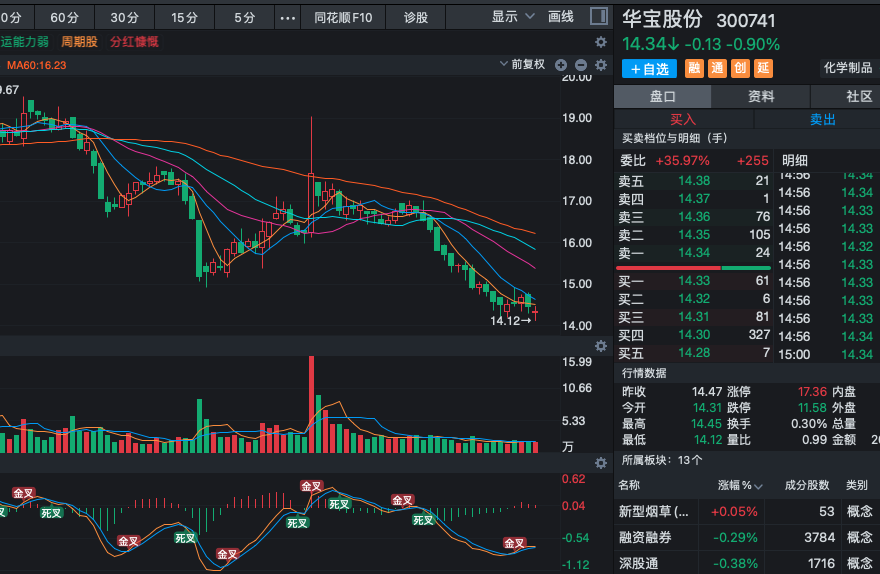The image size is (880, 574).
Task: Toggle the side panel layout icon
Action: click(x=599, y=16)
